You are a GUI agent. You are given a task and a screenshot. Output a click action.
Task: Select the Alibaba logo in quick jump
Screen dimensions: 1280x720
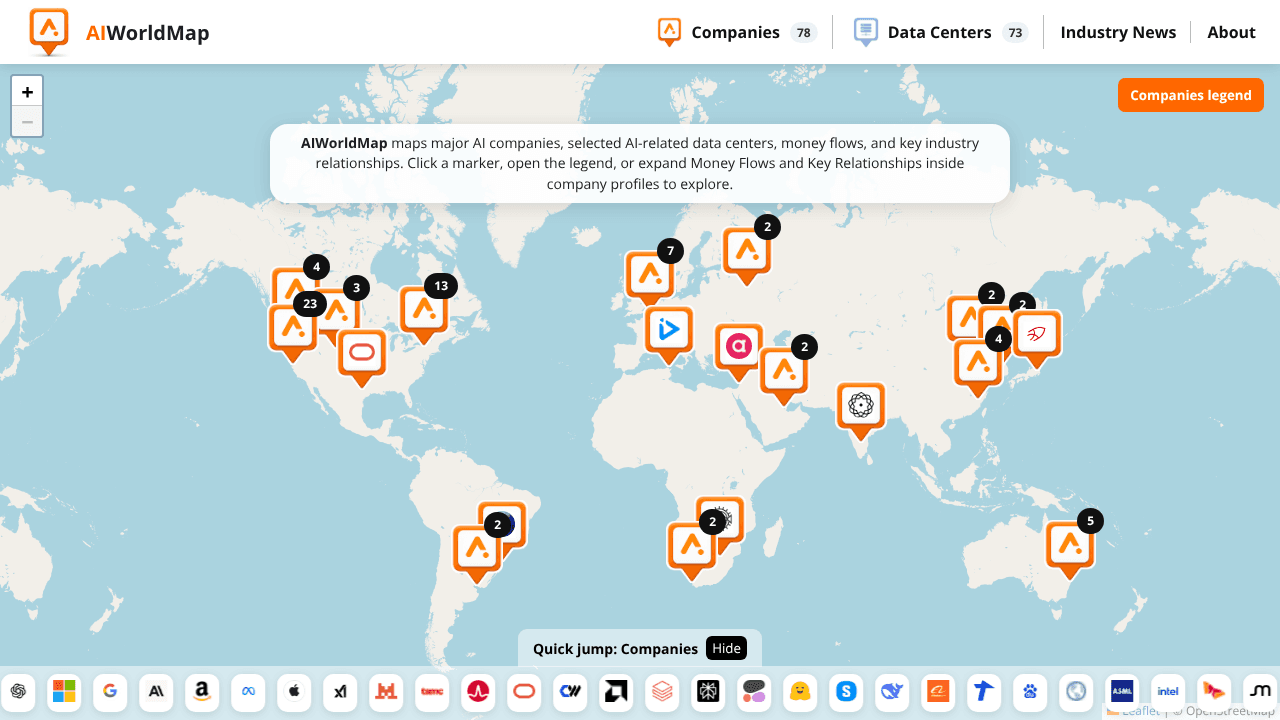(938, 691)
